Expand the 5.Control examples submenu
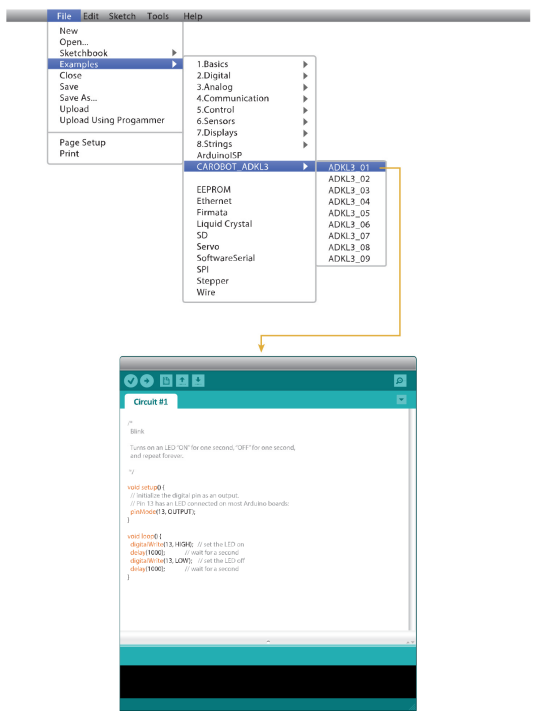This screenshot has height=720, width=536. click(x=249, y=110)
